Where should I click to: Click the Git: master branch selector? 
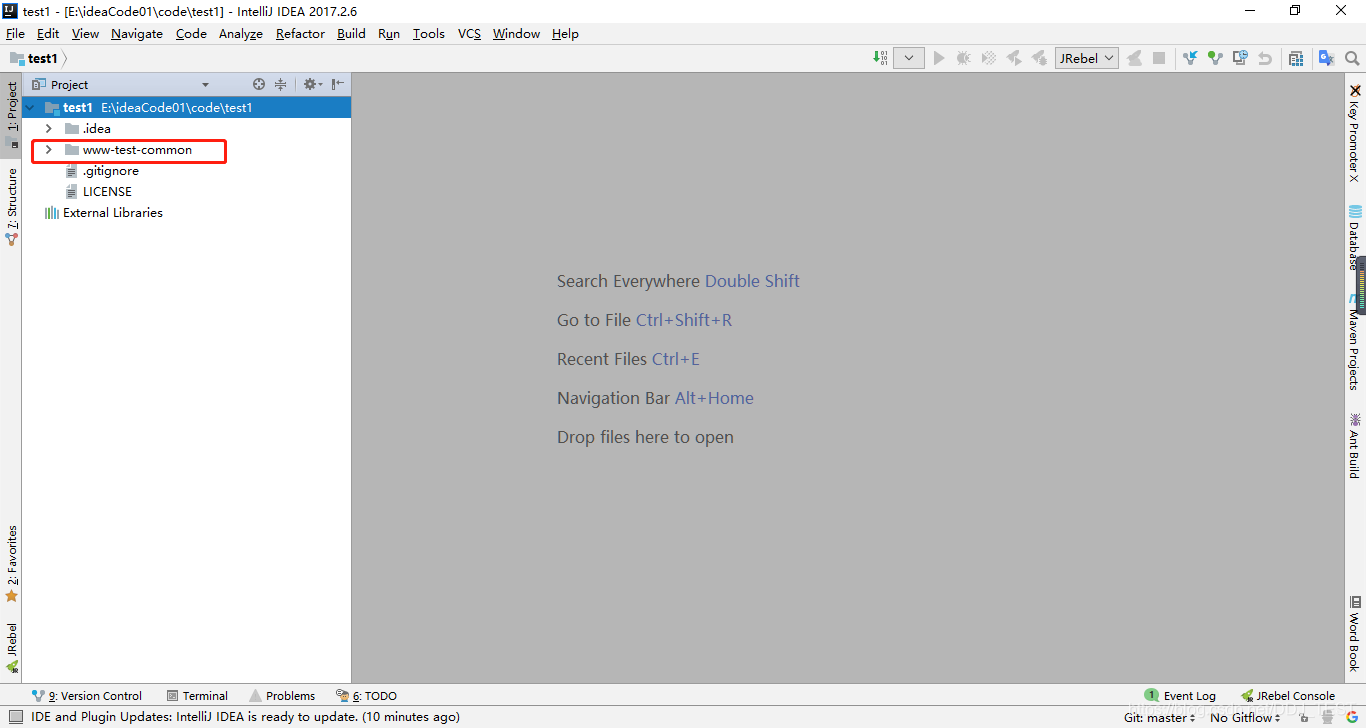[1159, 717]
